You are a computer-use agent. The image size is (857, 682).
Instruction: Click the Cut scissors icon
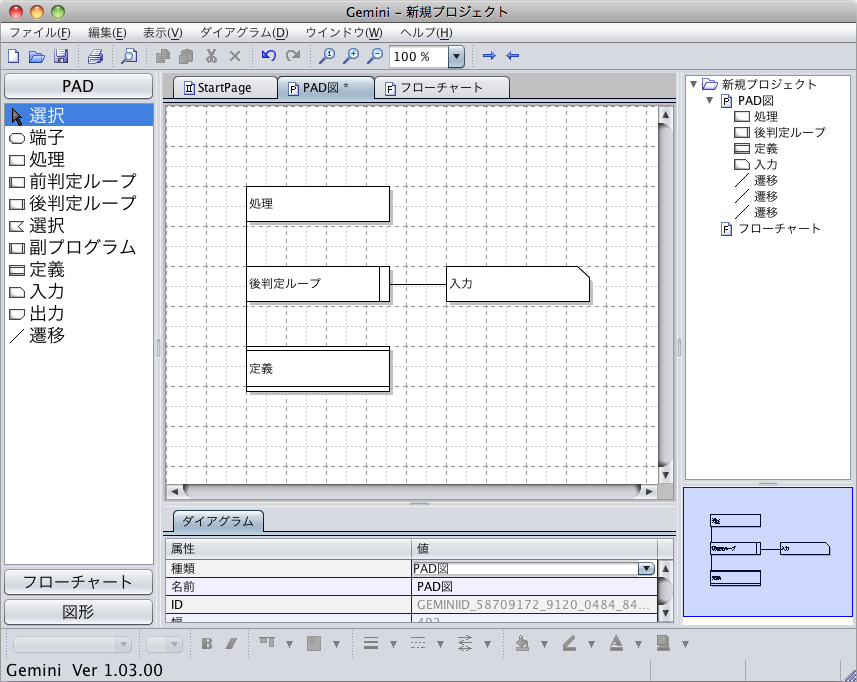tap(212, 56)
